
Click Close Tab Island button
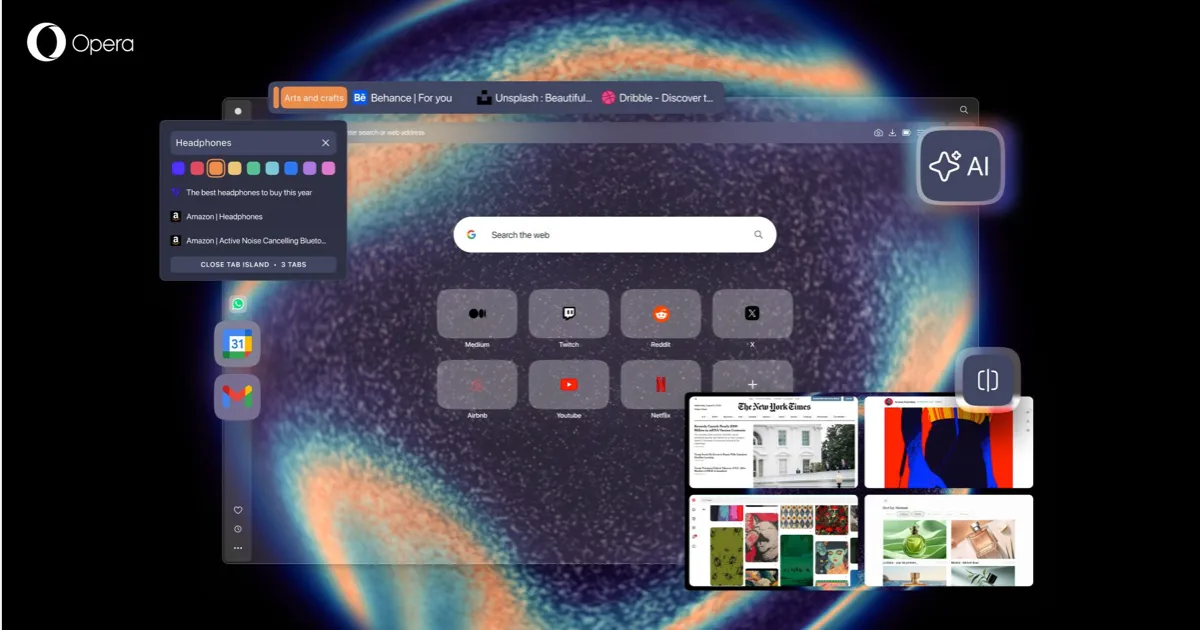253,265
